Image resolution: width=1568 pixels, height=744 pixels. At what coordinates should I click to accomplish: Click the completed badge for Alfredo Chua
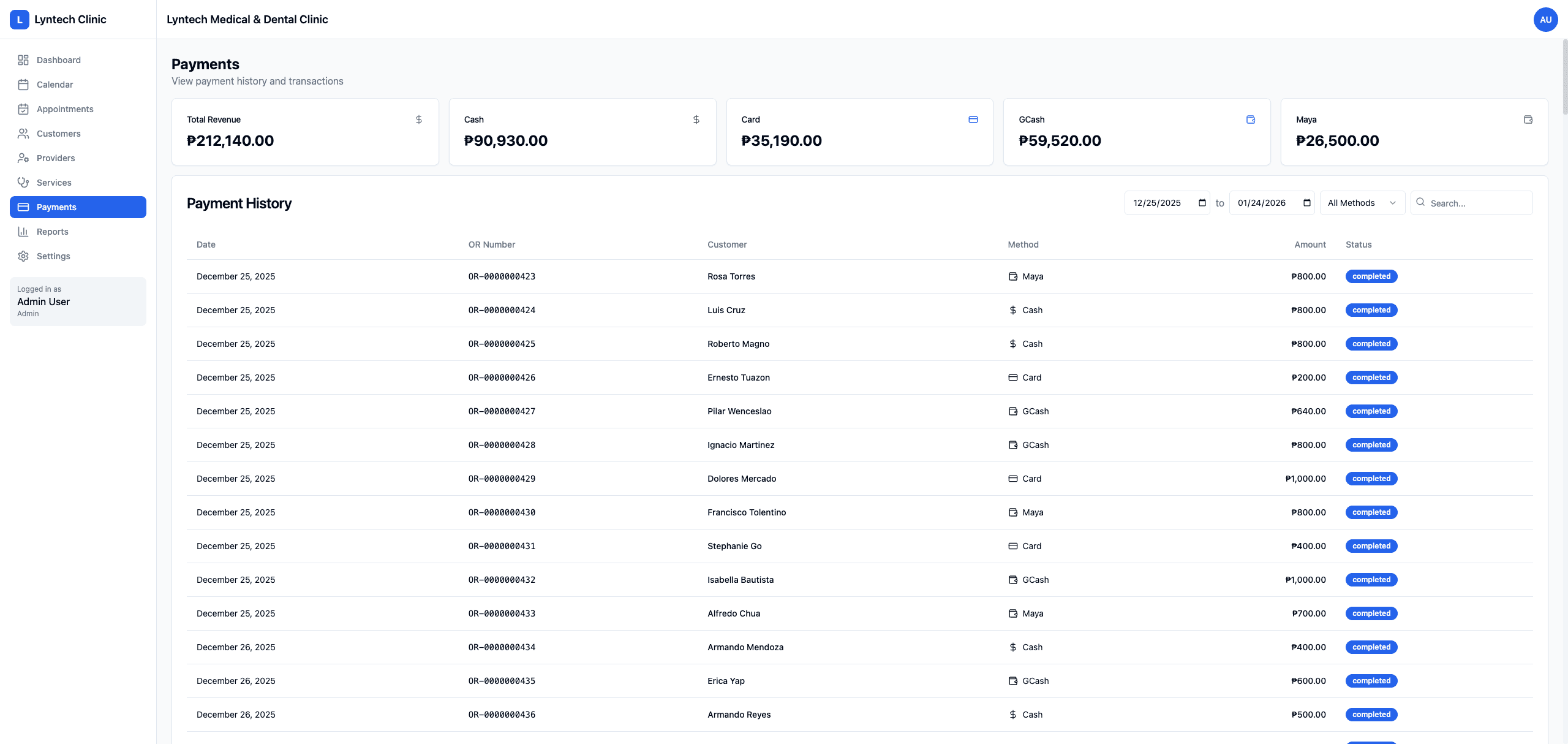[x=1371, y=613]
